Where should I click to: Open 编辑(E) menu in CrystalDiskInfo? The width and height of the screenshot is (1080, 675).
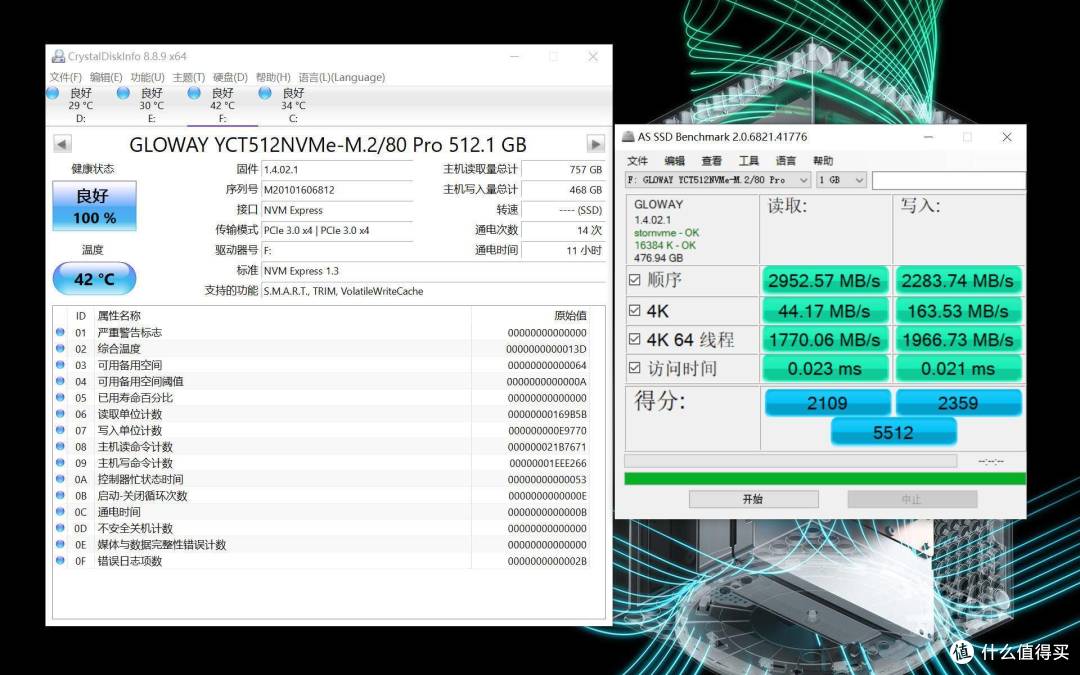tap(106, 77)
